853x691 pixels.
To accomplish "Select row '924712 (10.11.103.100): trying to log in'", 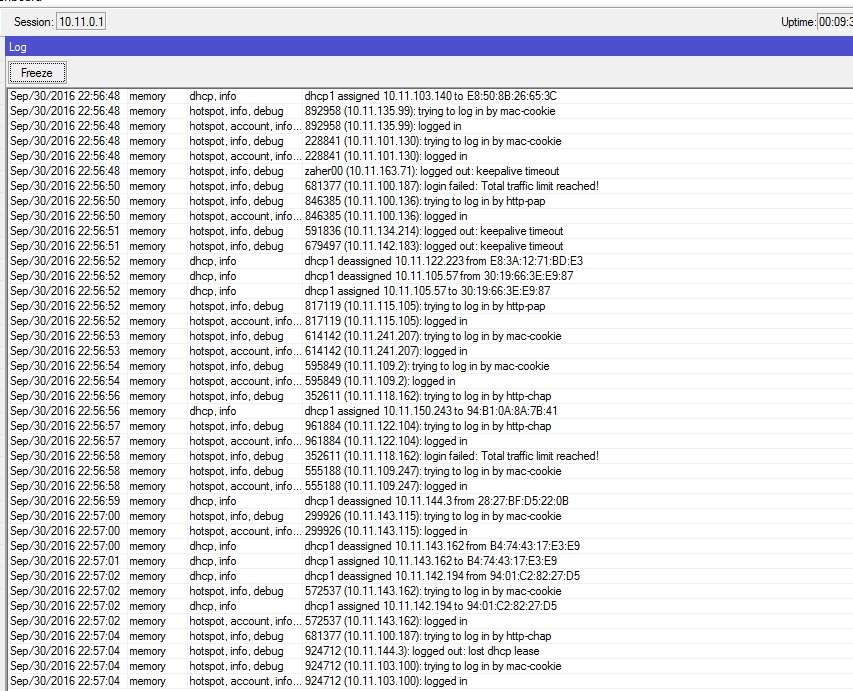I will click(430, 667).
